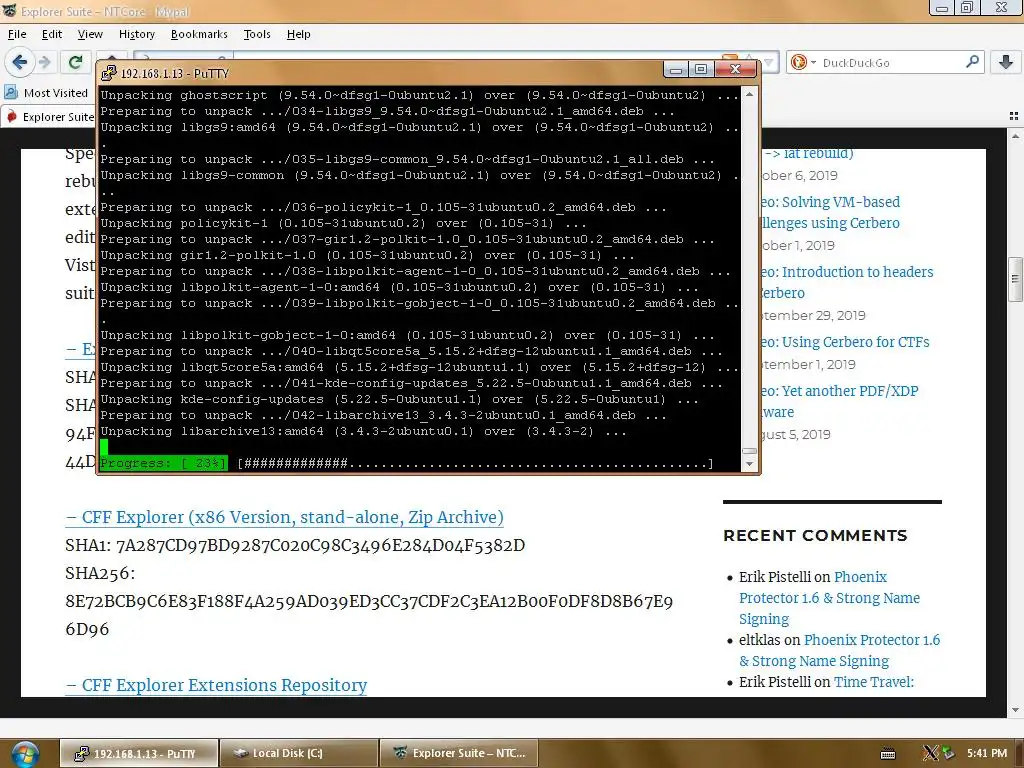Switch to the PuTTY taskbar button
Viewport: 1024px width, 768px height.
click(138, 753)
